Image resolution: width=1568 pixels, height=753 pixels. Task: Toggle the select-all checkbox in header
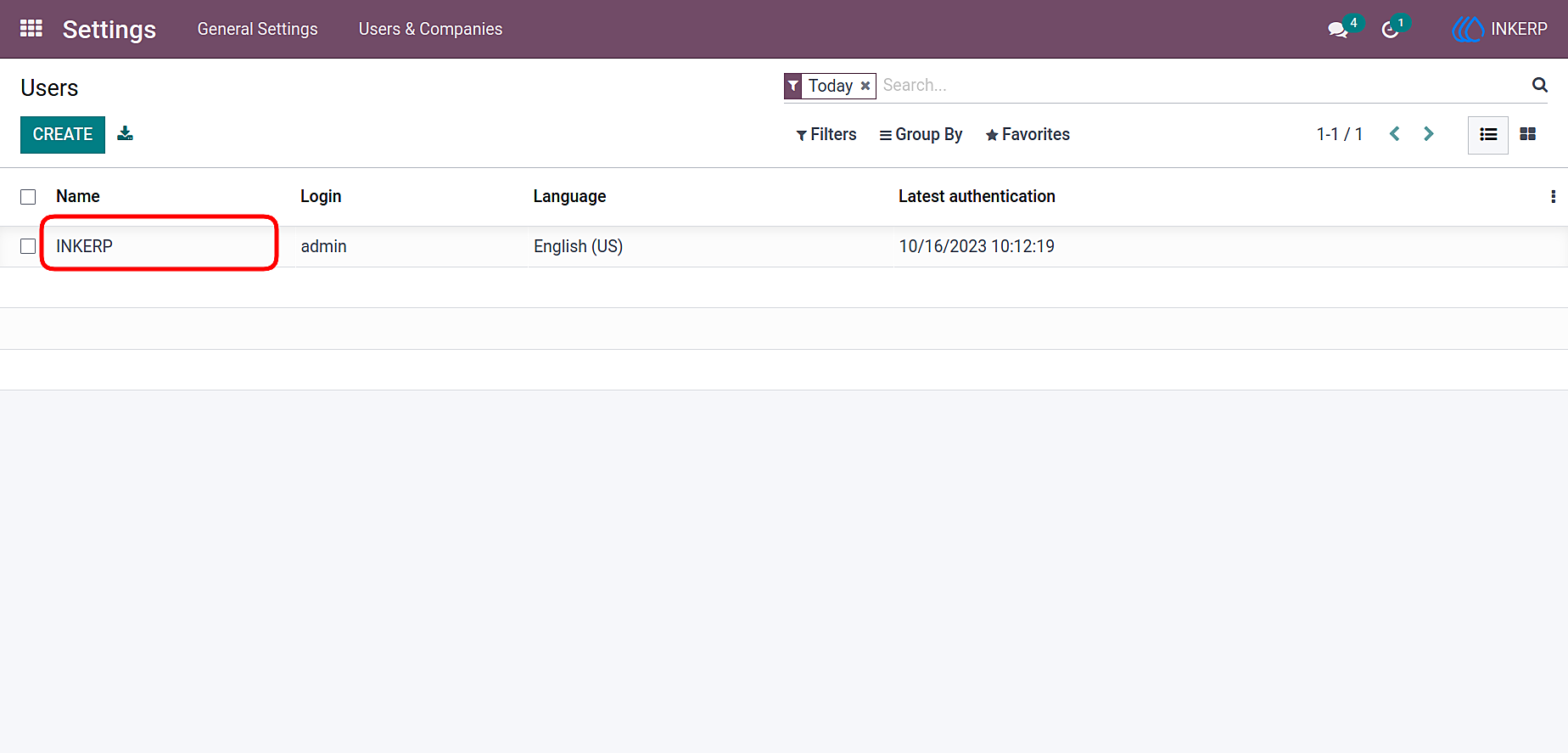(x=28, y=197)
